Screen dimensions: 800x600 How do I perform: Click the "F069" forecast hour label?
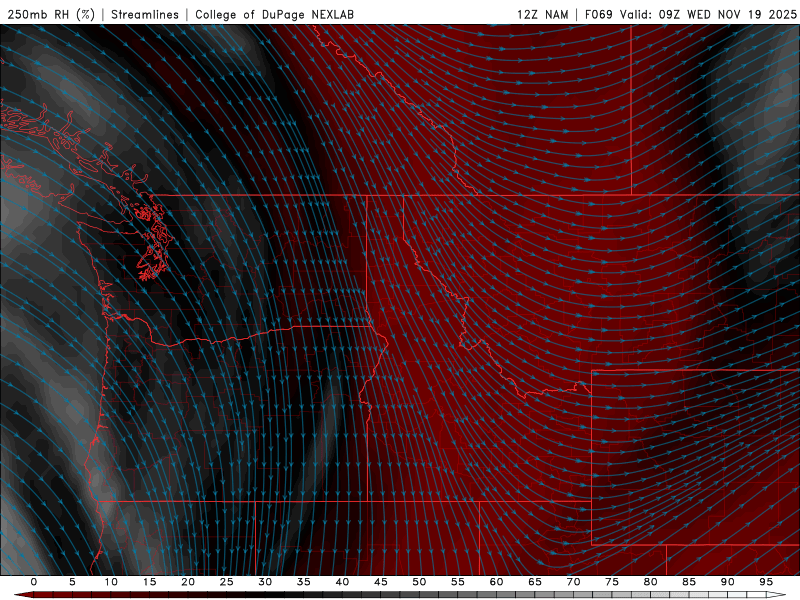598,14
